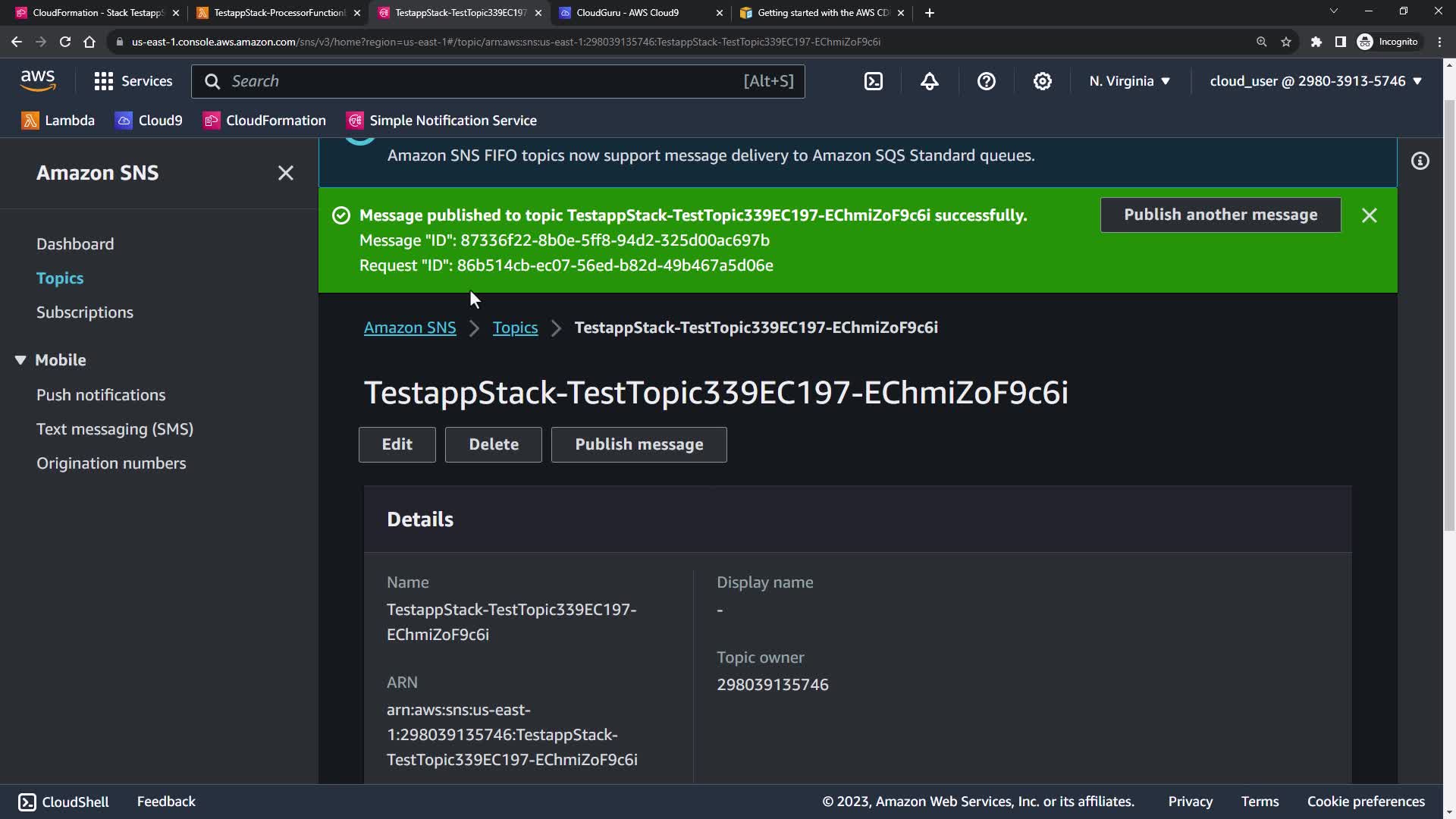Close the Amazon SNS side navigation
1456x819 pixels.
pos(285,173)
